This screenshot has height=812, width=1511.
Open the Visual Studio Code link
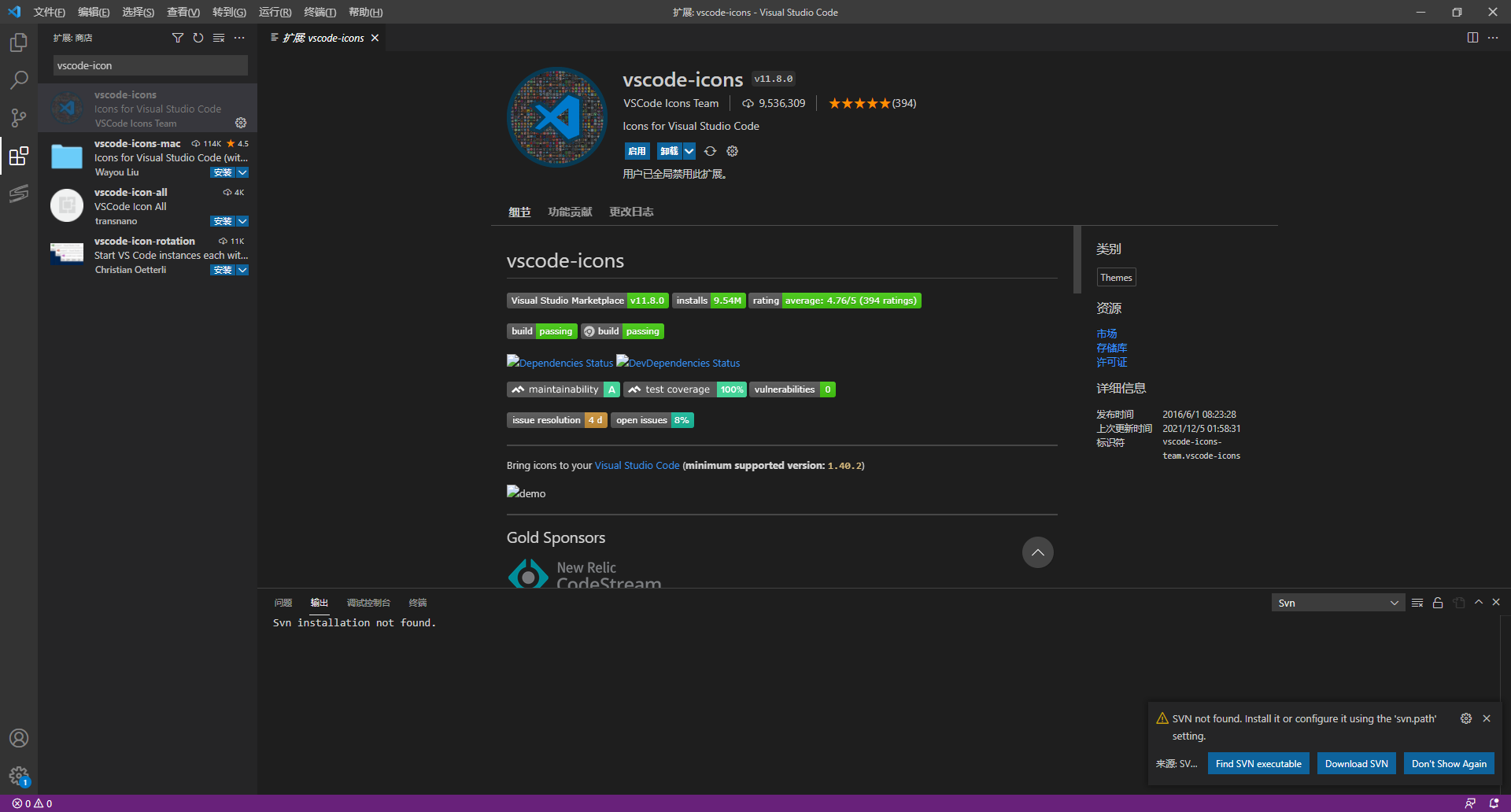(x=637, y=466)
